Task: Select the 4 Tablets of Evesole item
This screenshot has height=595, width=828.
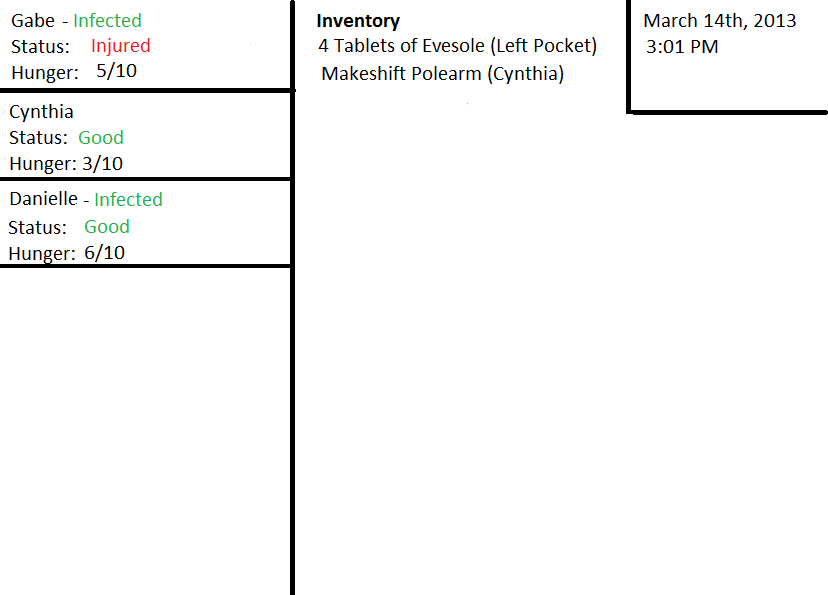Action: 457,46
